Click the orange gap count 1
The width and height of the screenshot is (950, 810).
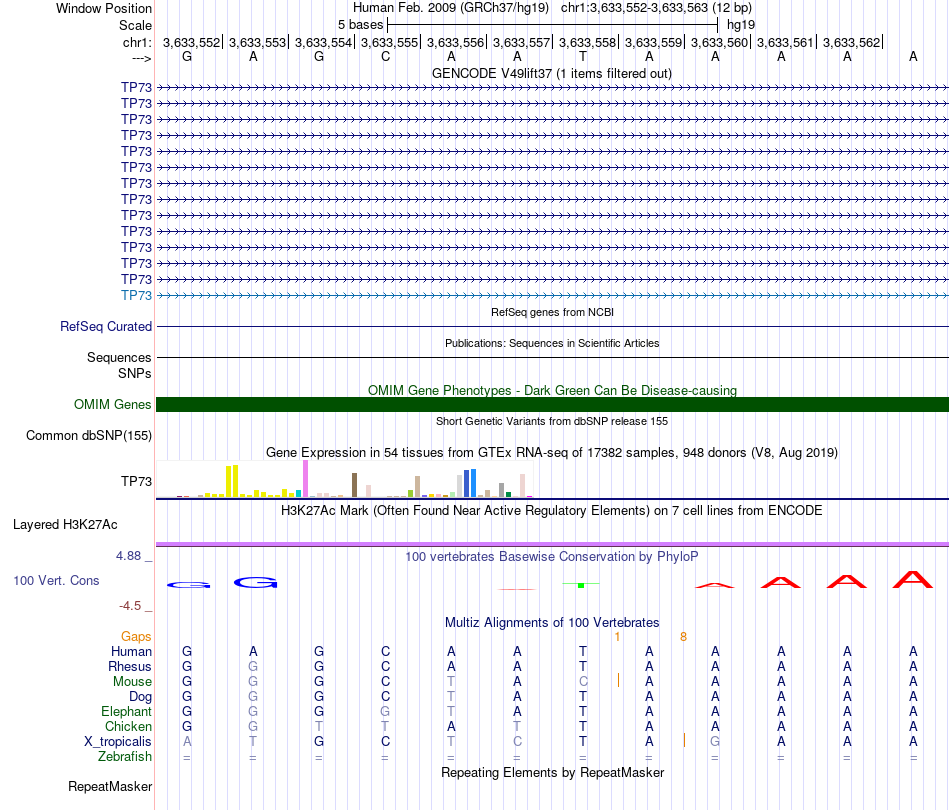(617, 637)
